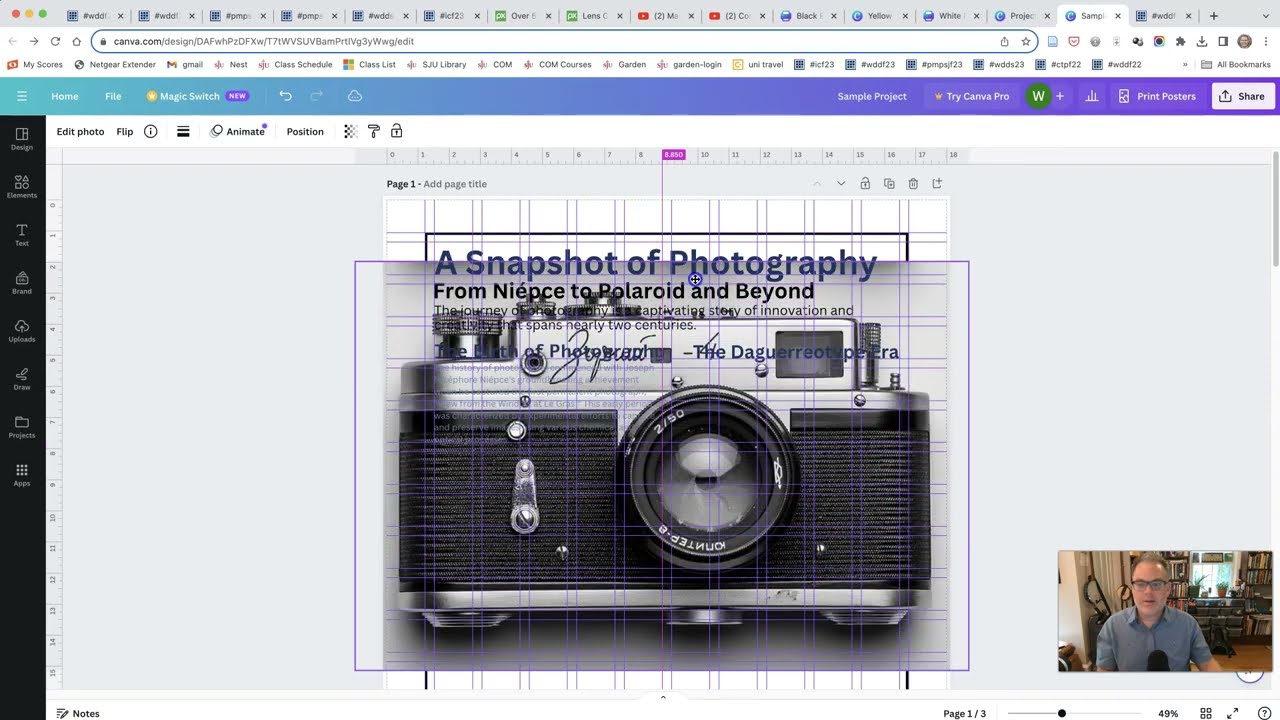
Task: Move page up chevron
Action: coord(817,184)
